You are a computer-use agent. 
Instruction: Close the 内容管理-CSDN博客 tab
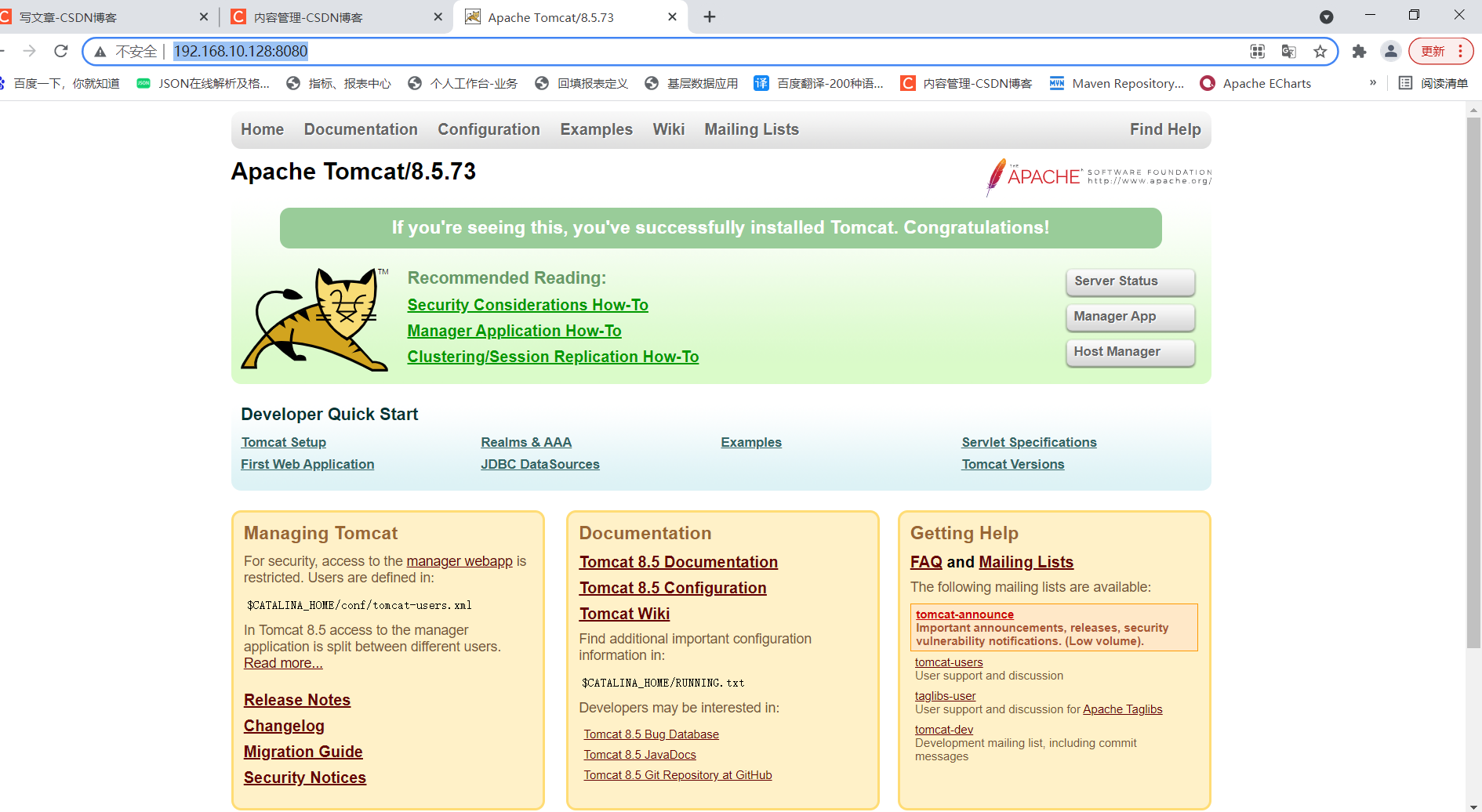coord(438,16)
